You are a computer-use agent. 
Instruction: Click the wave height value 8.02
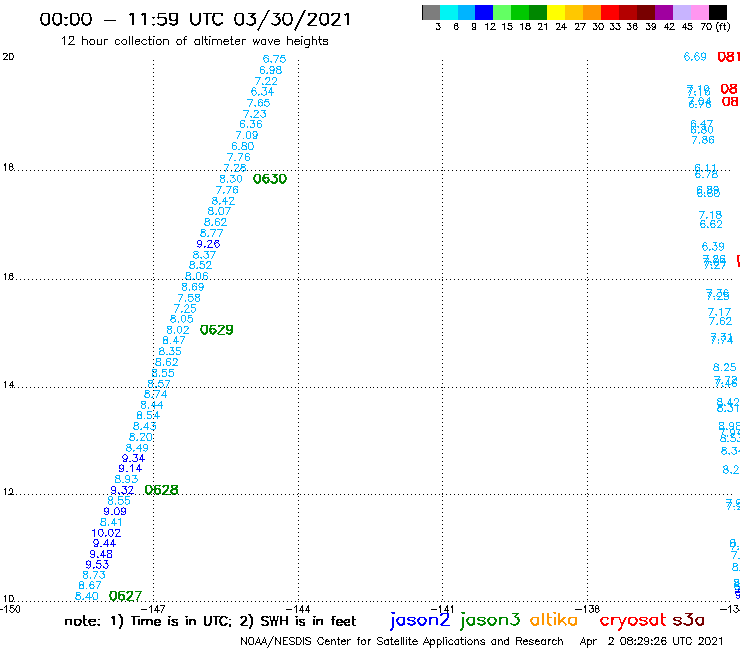[x=178, y=330]
